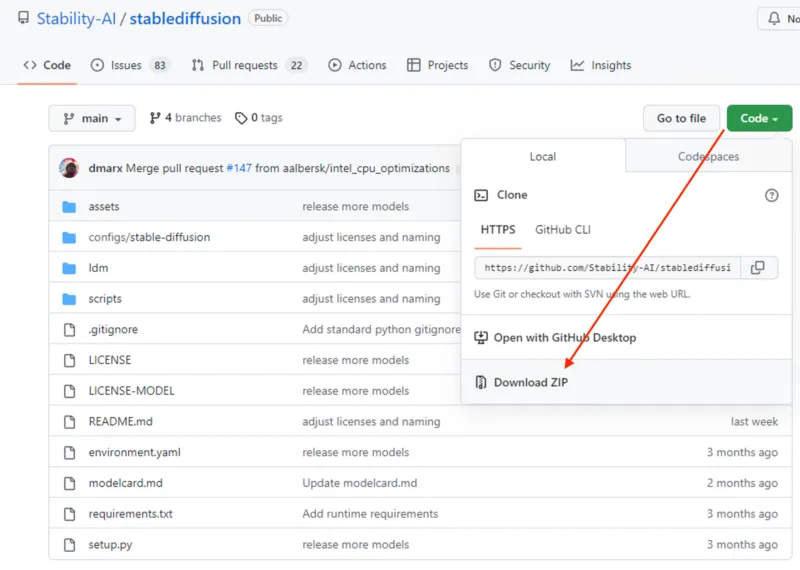Click the environment.yaml file icon

coord(69,452)
